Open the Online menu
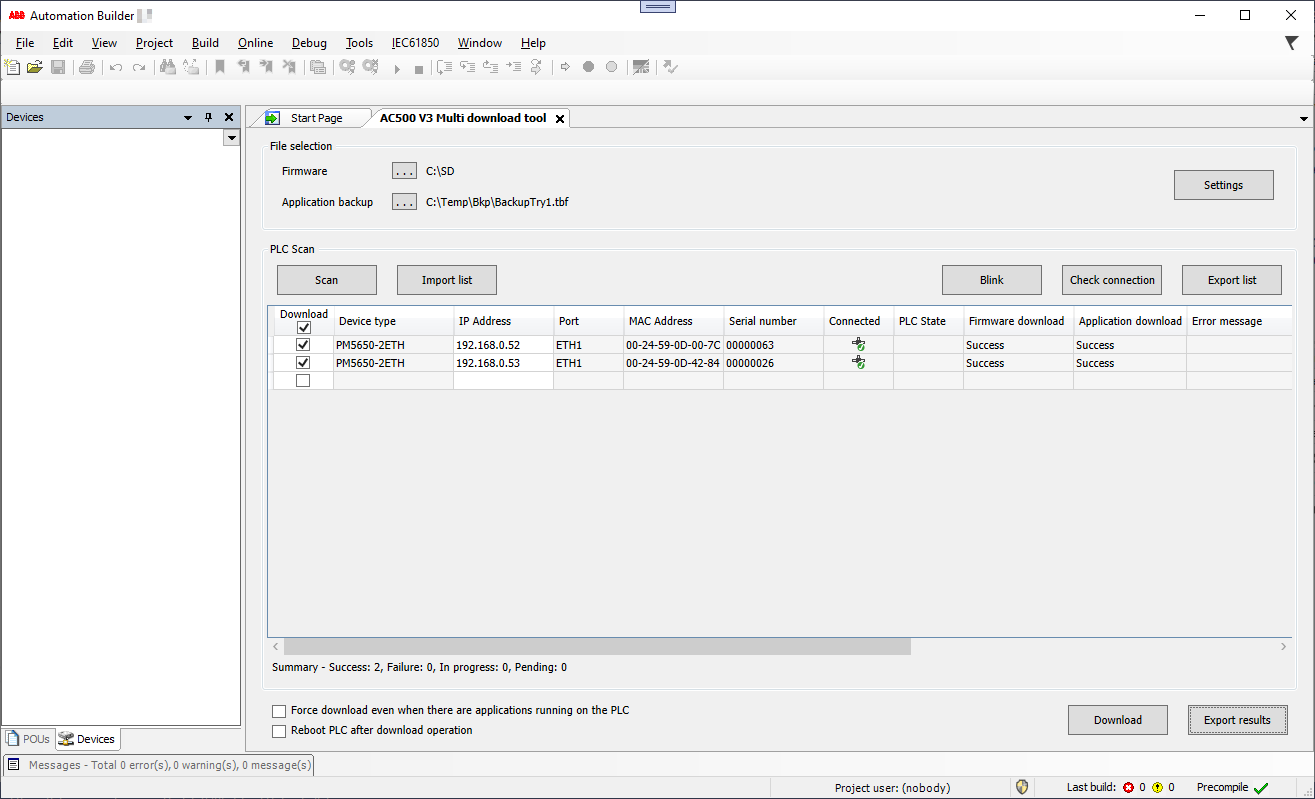1315x799 pixels. tap(256, 43)
